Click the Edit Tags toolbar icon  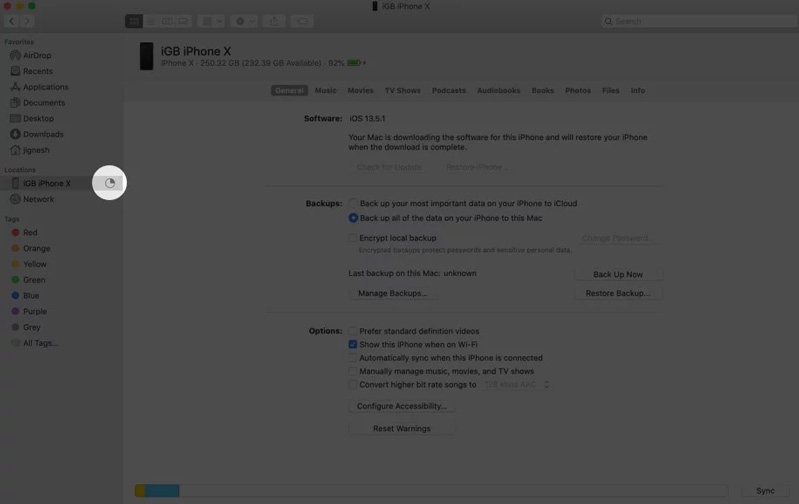pyautogui.click(x=302, y=21)
